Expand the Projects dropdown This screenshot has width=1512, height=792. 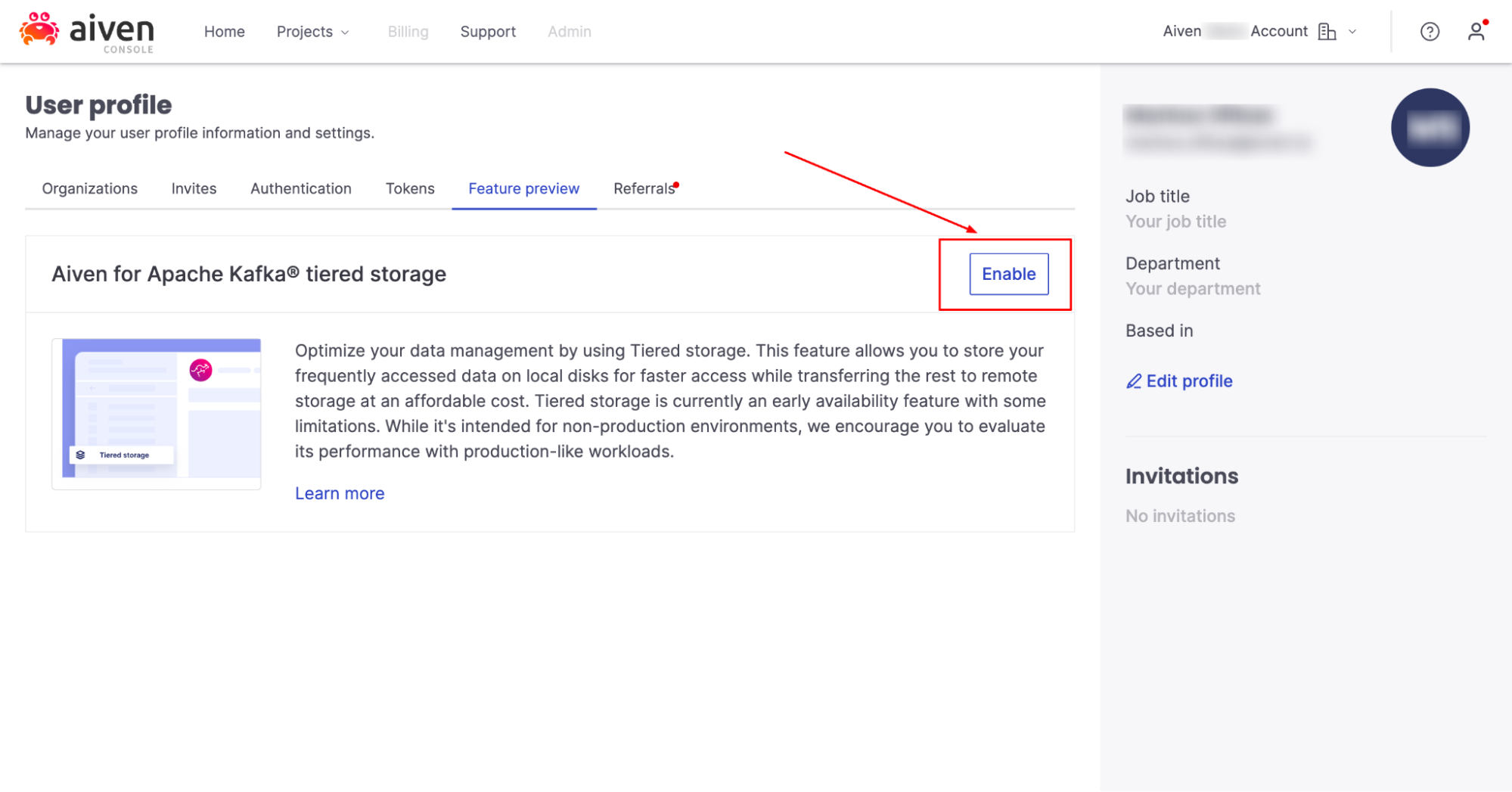(312, 32)
